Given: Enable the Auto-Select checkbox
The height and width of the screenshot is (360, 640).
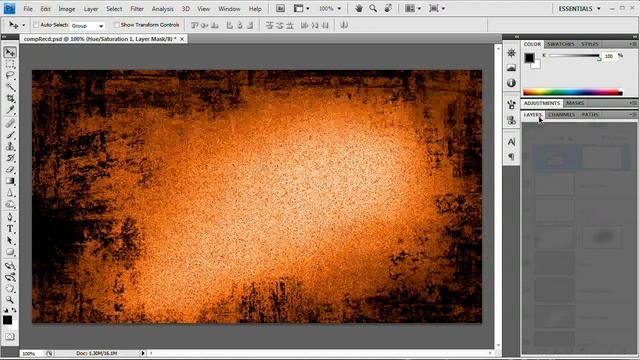Looking at the screenshot, I should [36, 25].
